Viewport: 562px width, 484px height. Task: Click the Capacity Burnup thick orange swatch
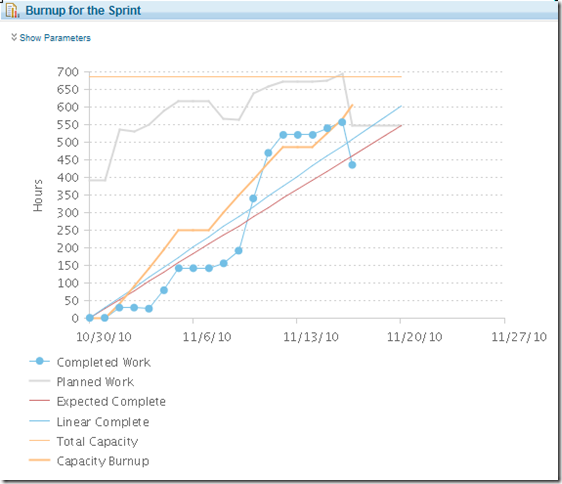39,460
